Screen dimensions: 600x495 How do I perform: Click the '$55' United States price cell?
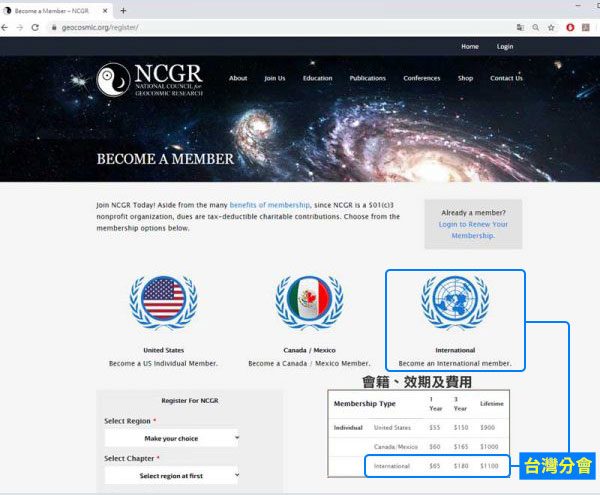pyautogui.click(x=435, y=427)
